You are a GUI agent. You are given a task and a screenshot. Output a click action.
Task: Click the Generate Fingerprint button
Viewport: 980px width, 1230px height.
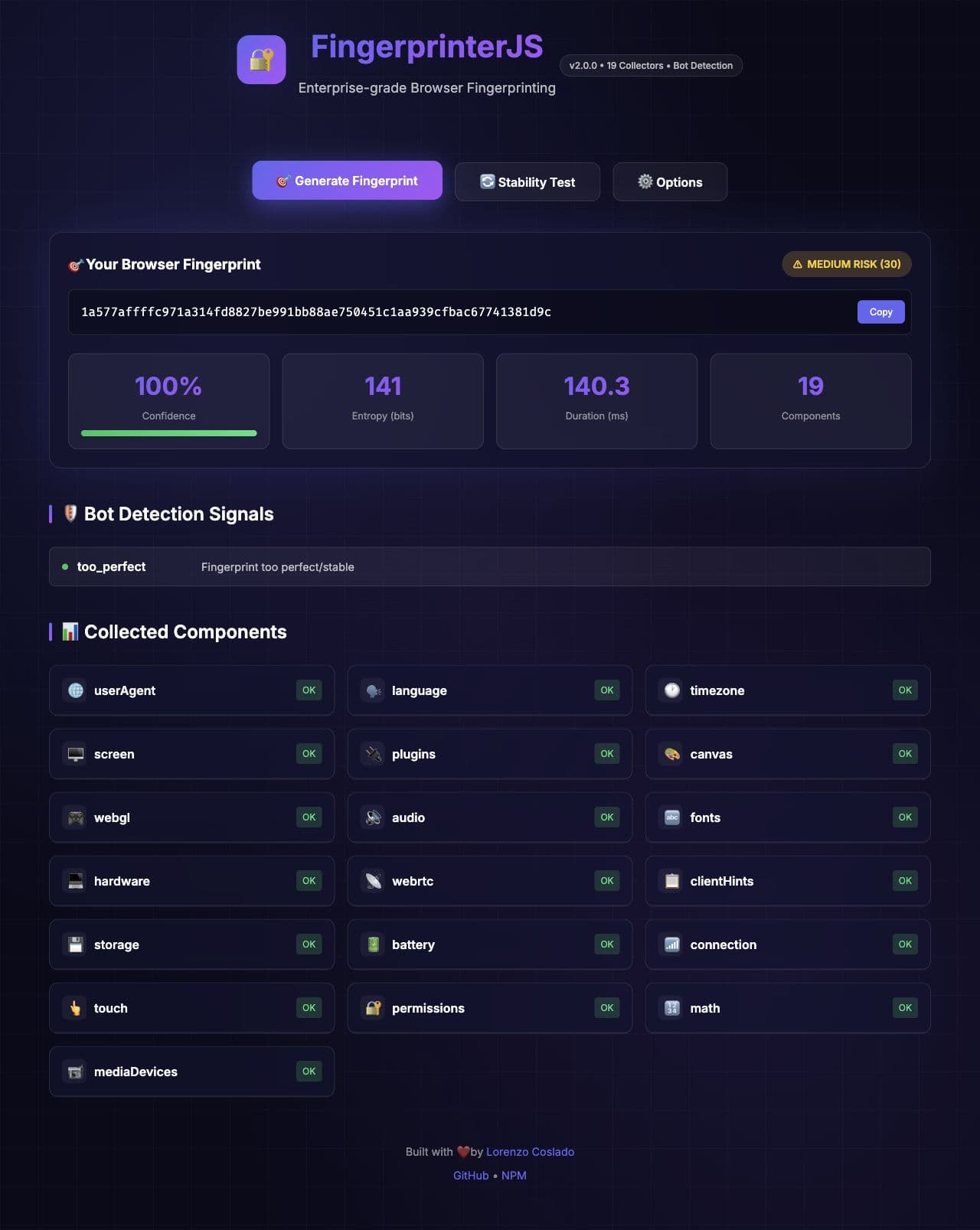click(348, 181)
